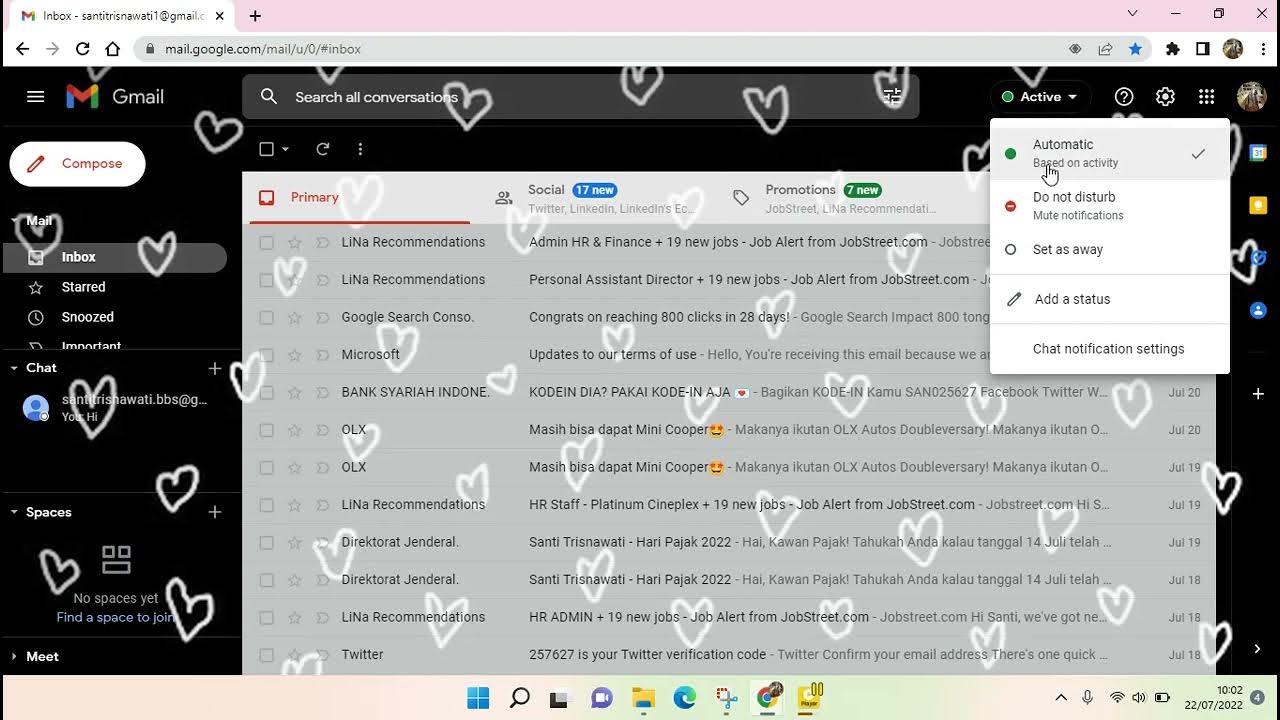
Task: Select the HR Staff Platinum Cineplex email checkbox
Action: (x=266, y=505)
